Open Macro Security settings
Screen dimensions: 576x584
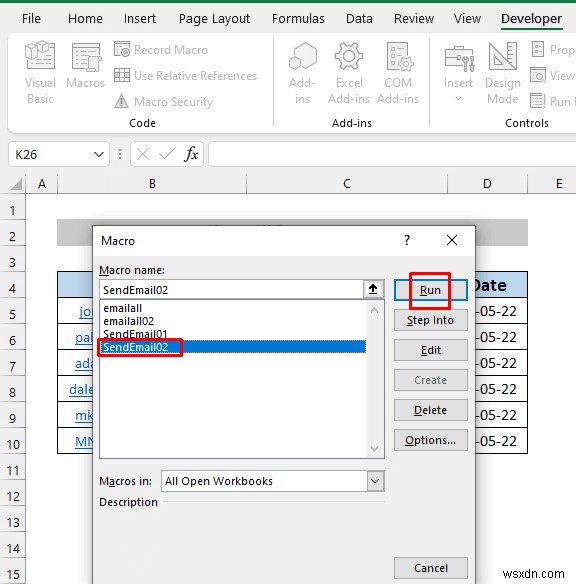[163, 101]
